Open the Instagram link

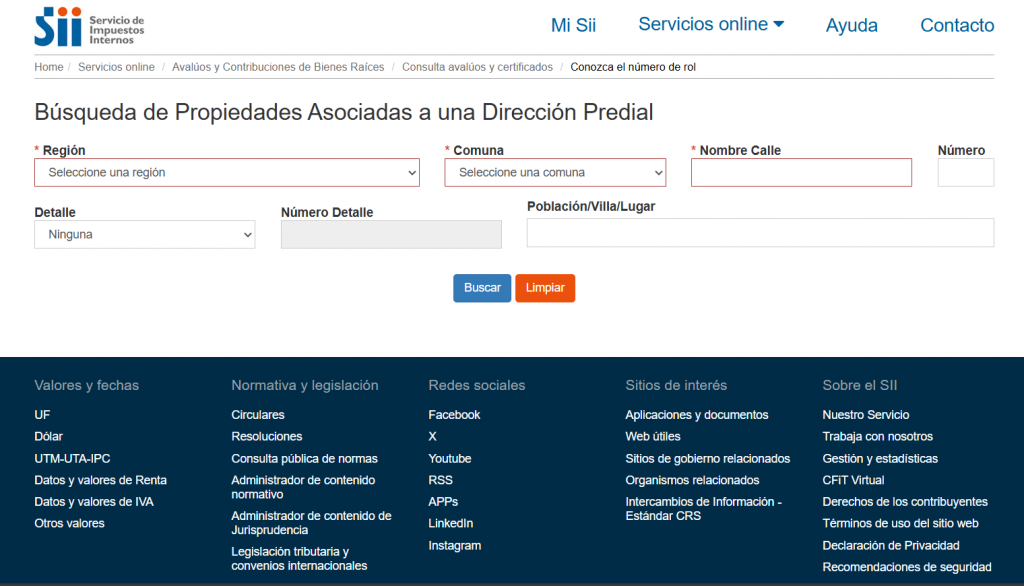[x=454, y=545]
